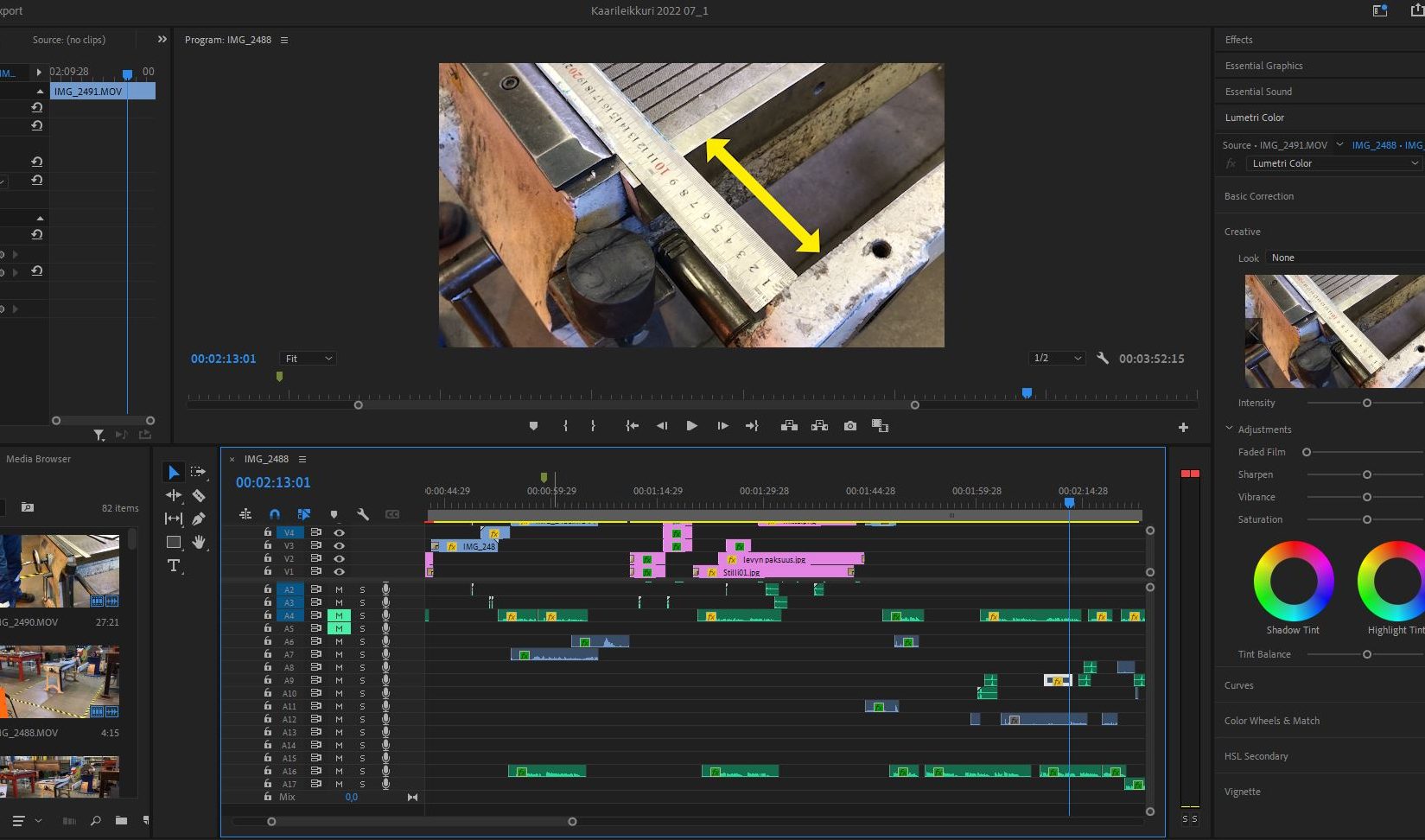
Task: Open Vignette section
Action: pyautogui.click(x=1242, y=792)
